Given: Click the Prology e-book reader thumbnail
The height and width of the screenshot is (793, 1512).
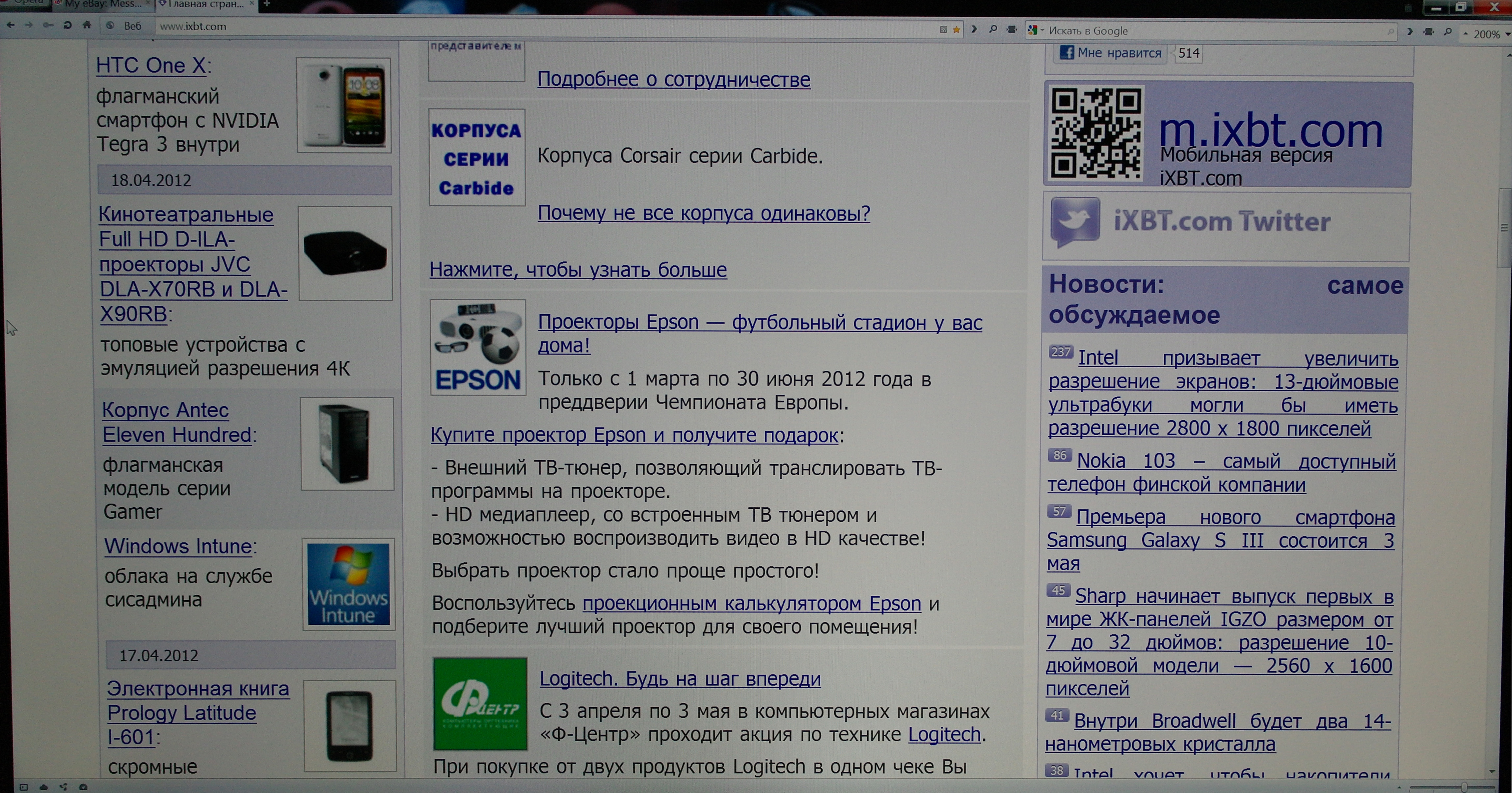Looking at the screenshot, I should point(350,725).
